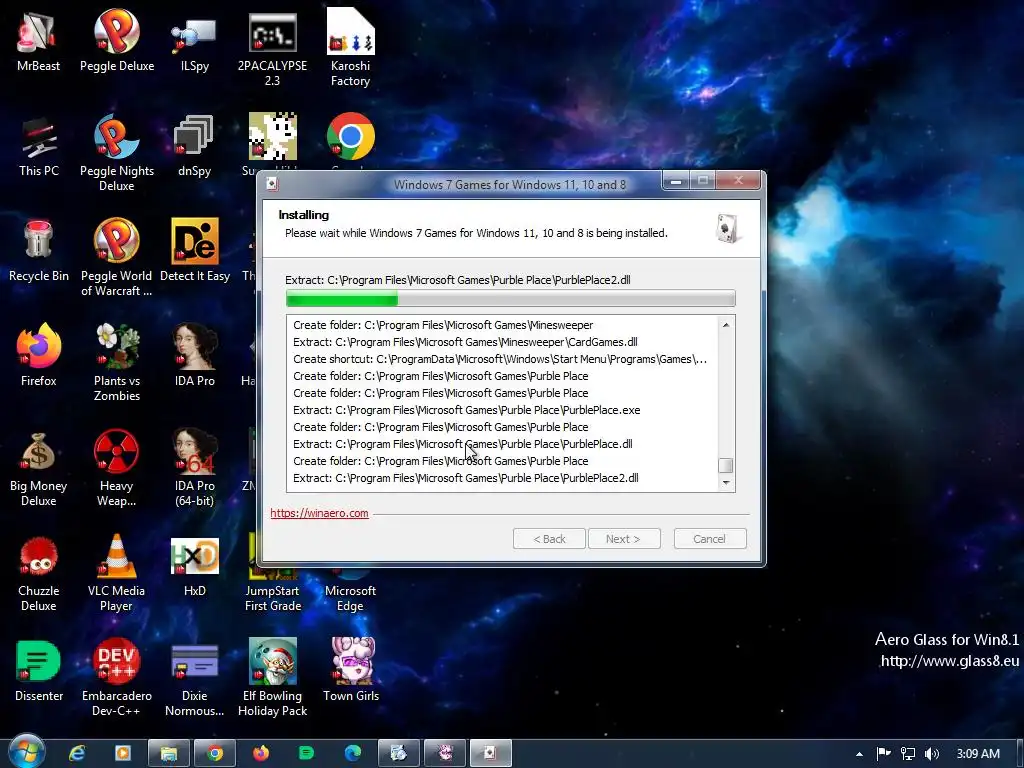Viewport: 1024px width, 768px height.
Task: Open File Explorer from the taskbar
Action: pos(168,753)
